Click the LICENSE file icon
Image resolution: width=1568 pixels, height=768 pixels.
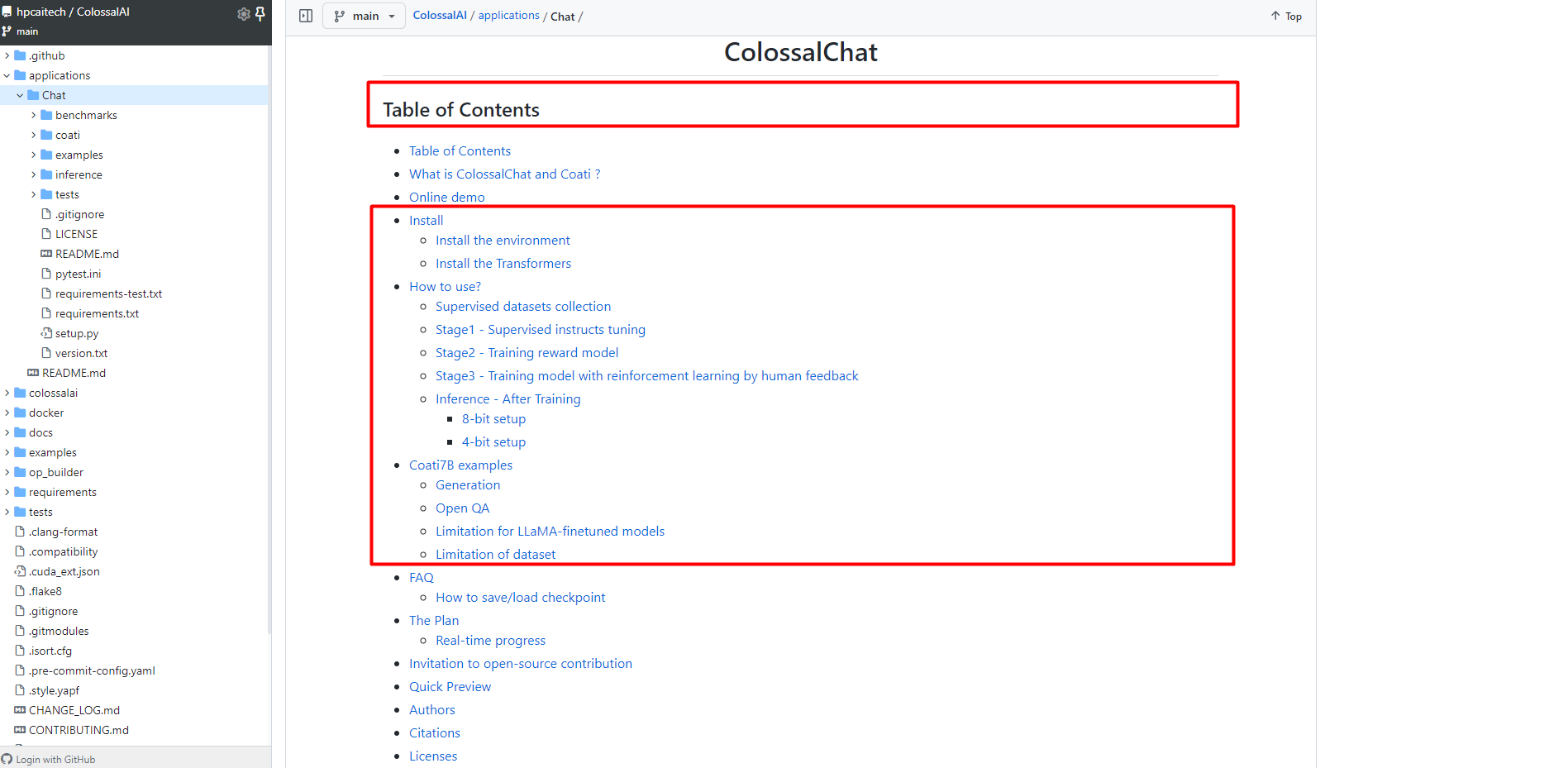click(x=46, y=234)
